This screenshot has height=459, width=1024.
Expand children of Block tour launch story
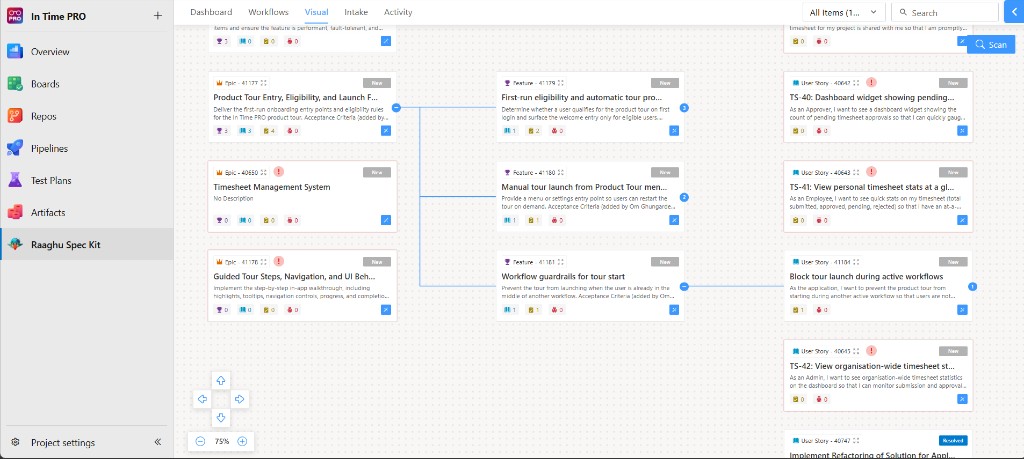point(972,286)
